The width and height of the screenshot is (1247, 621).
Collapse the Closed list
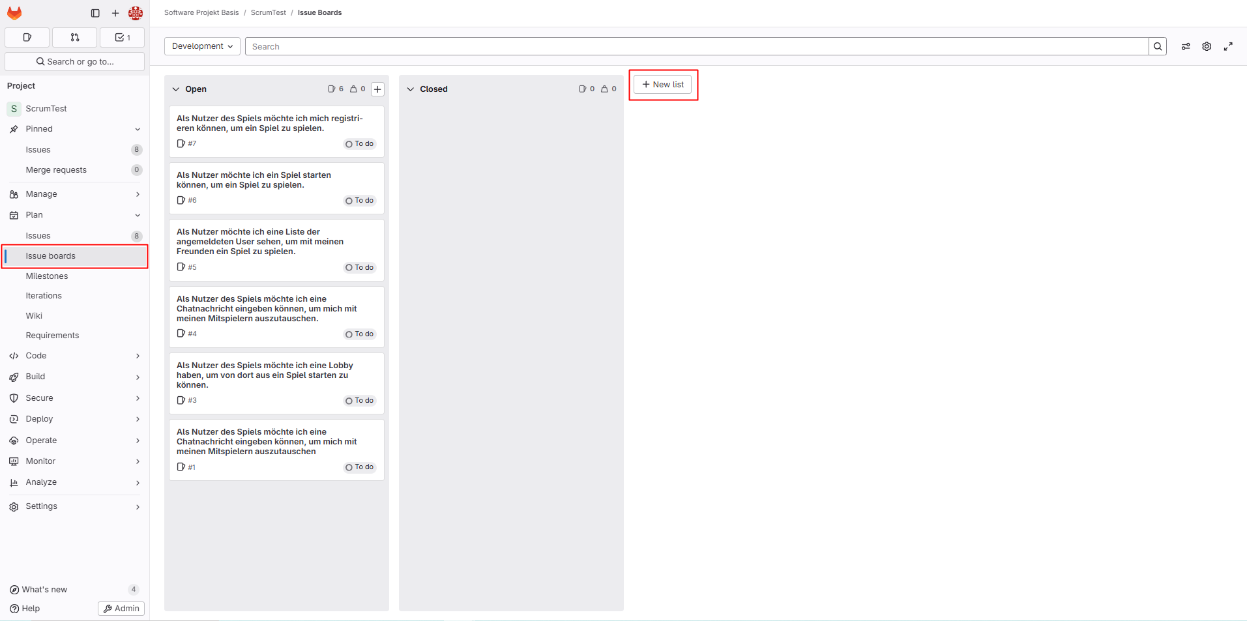tap(410, 89)
